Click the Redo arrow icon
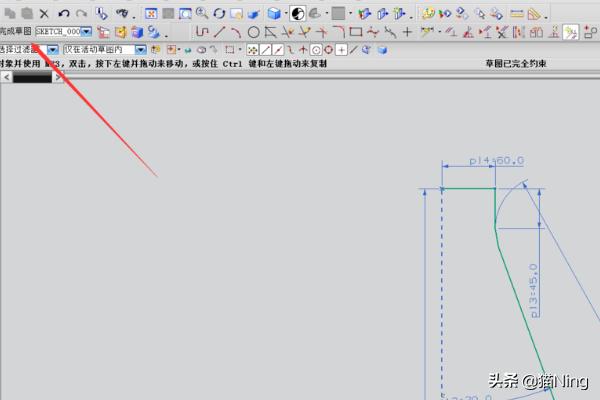This screenshot has height=400, width=600. pyautogui.click(x=80, y=14)
